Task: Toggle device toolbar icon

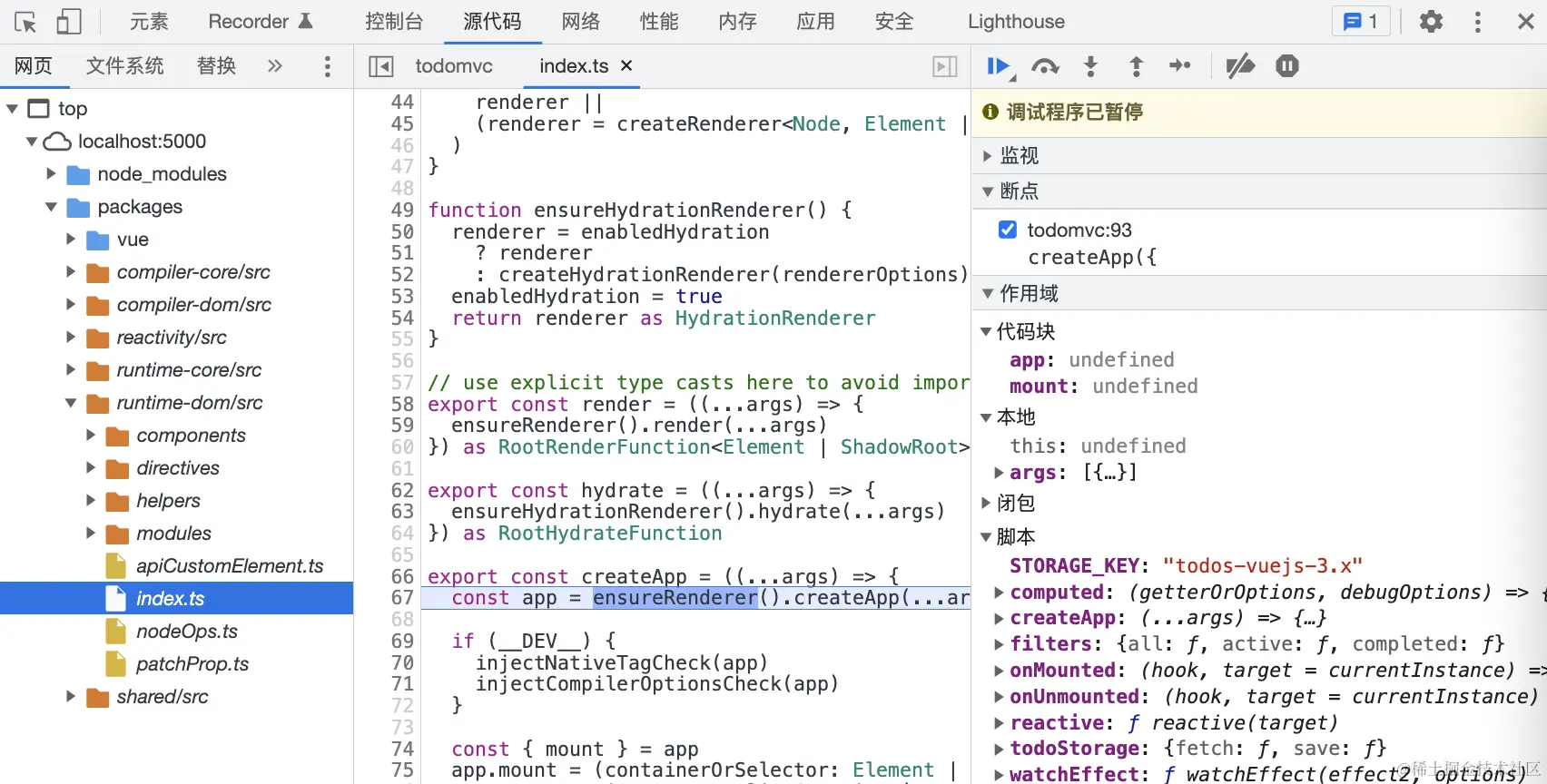Action: point(69,22)
